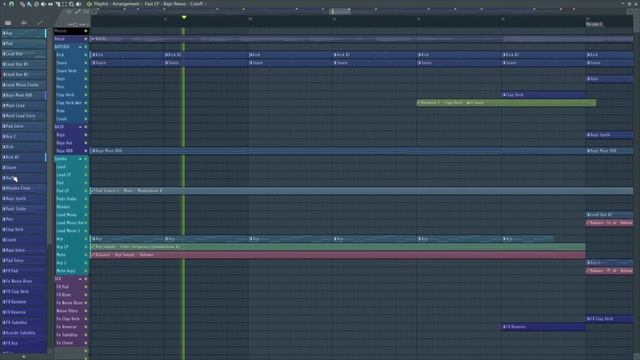
Task: Mute the Arp LP track
Action: click(86, 247)
